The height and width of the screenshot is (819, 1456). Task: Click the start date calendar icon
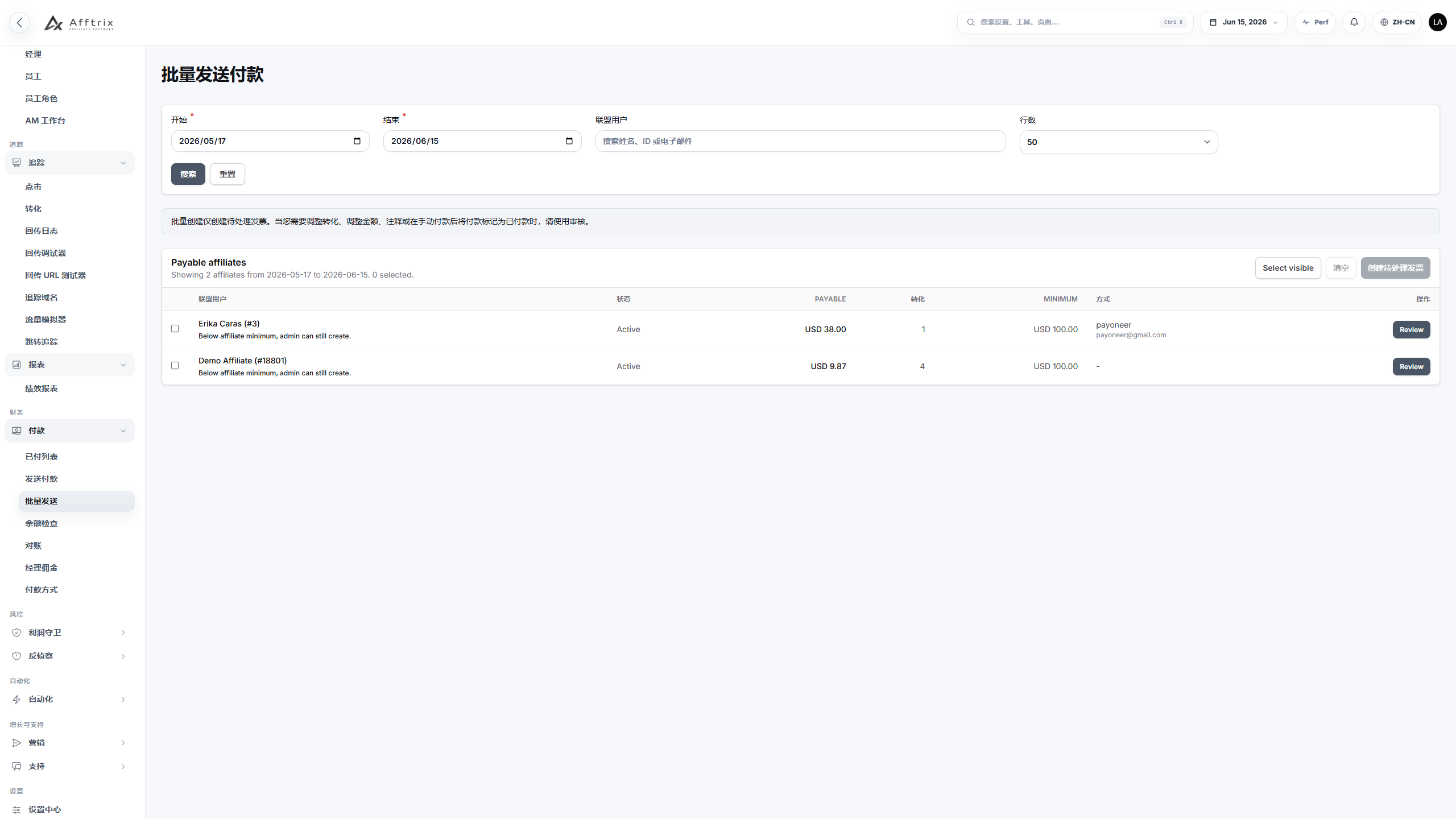coord(357,141)
